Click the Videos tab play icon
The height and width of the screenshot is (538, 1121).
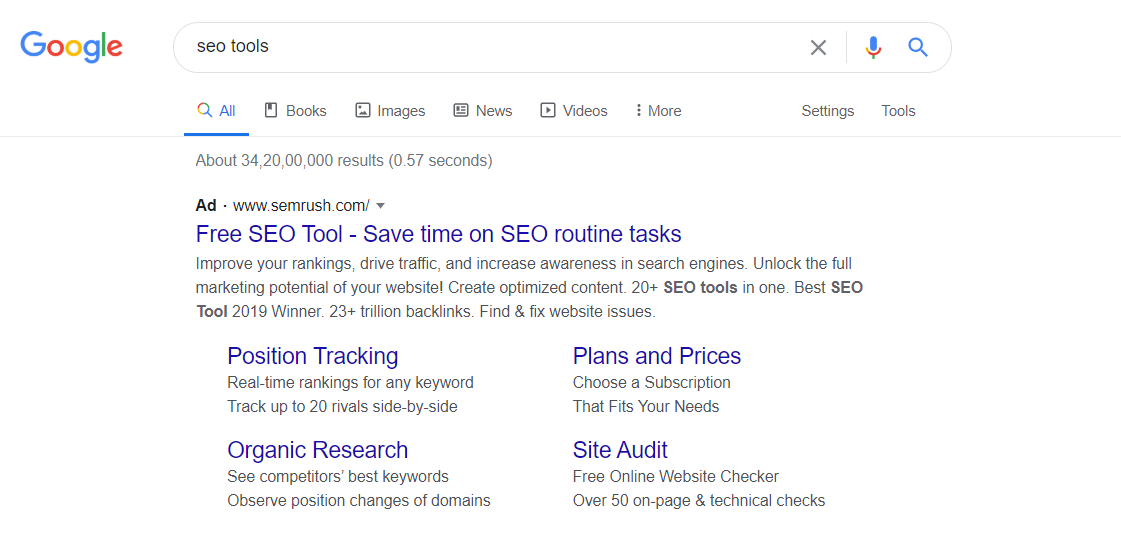click(x=548, y=111)
